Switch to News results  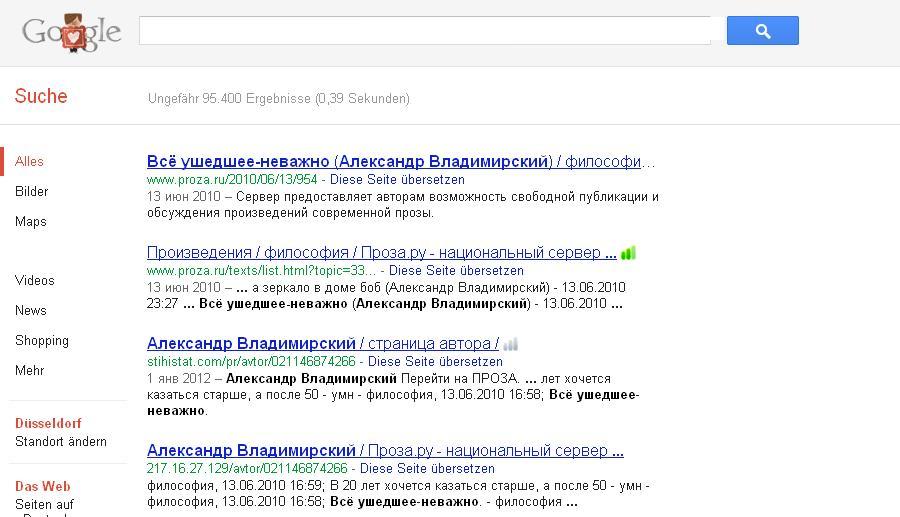[31, 310]
